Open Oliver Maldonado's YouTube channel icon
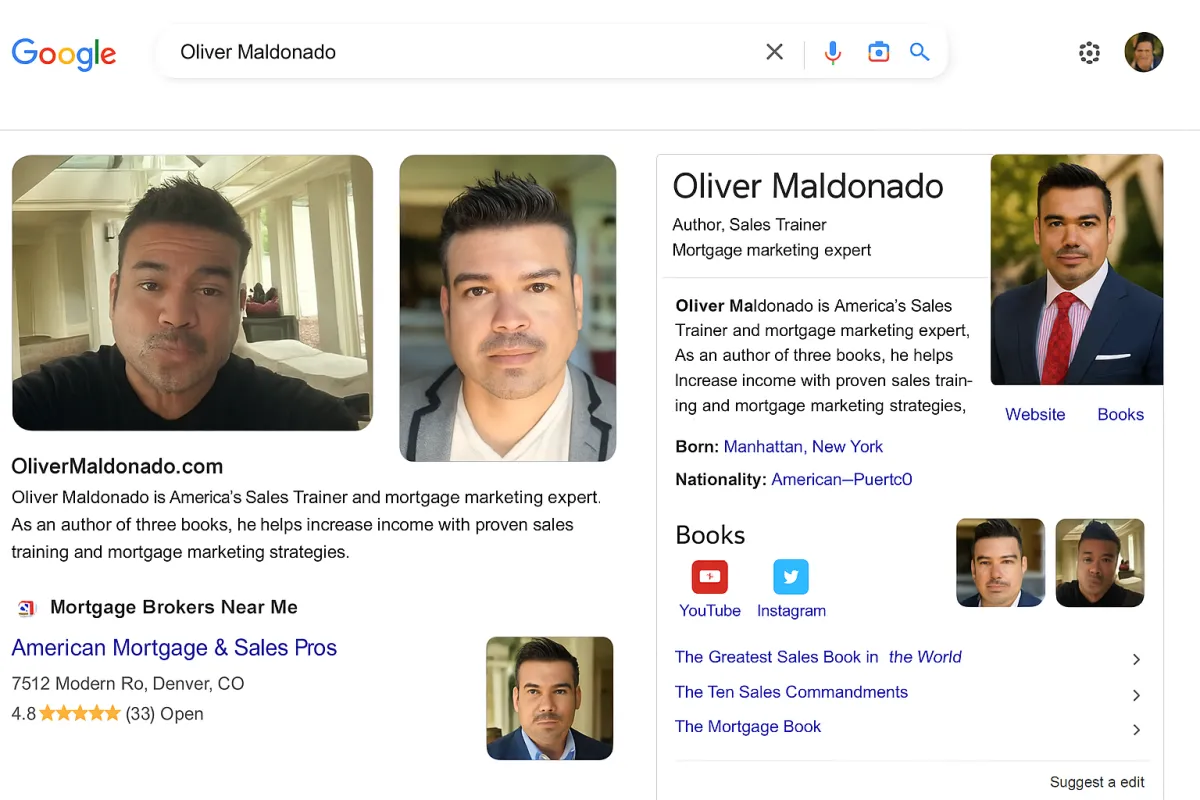This screenshot has height=800, width=1200. point(709,576)
